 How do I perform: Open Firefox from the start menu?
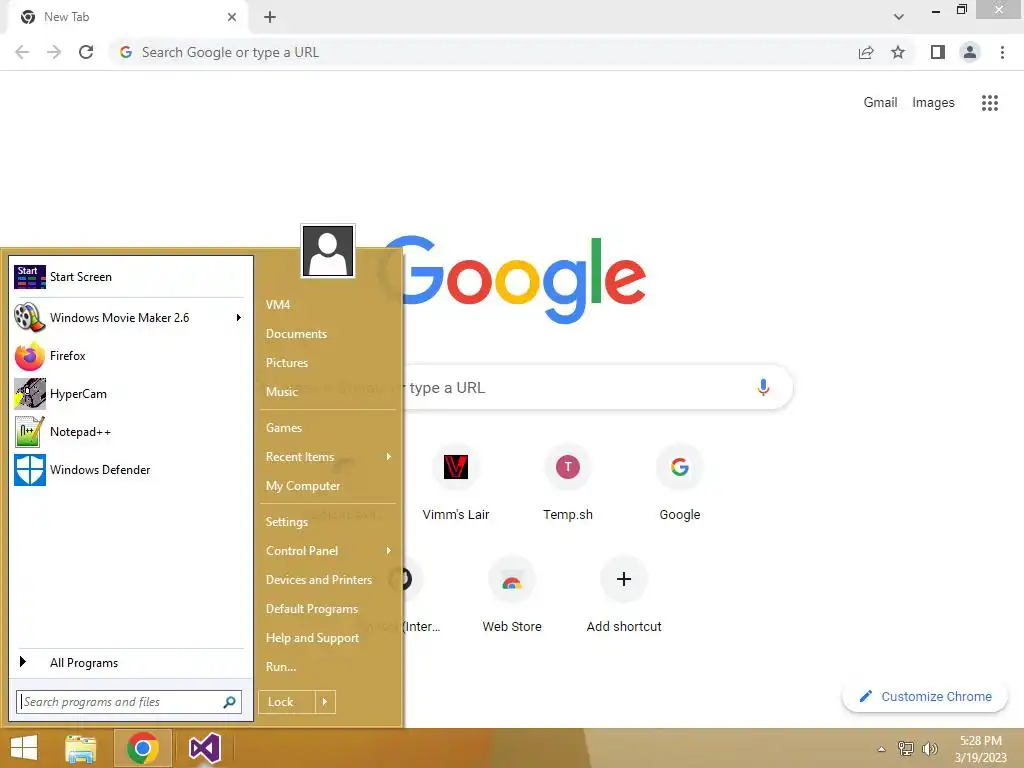coord(129,356)
